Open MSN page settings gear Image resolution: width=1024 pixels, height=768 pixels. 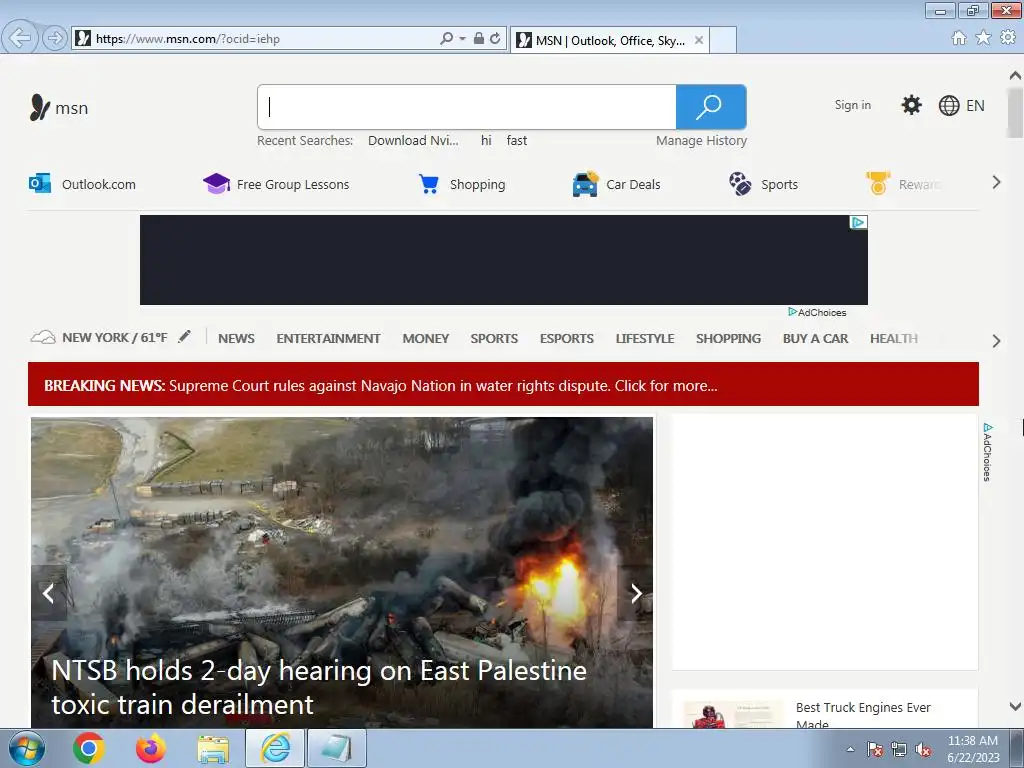911,105
